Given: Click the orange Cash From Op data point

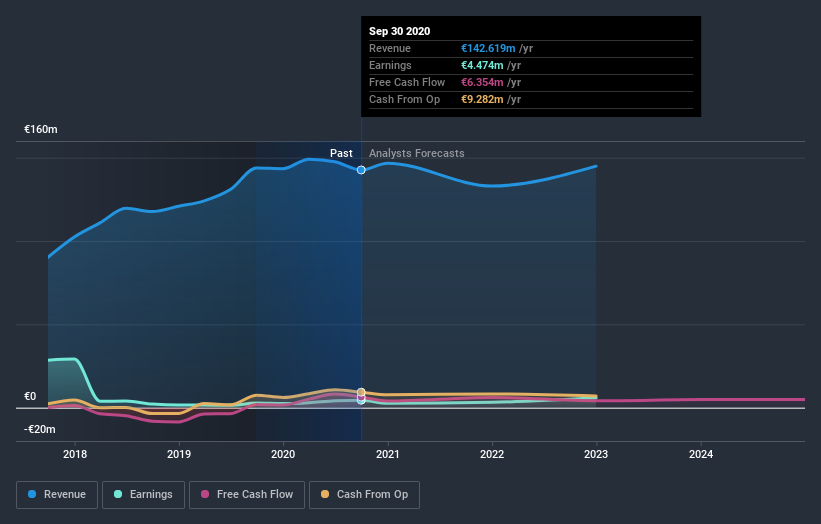Looking at the screenshot, I should tap(361, 392).
